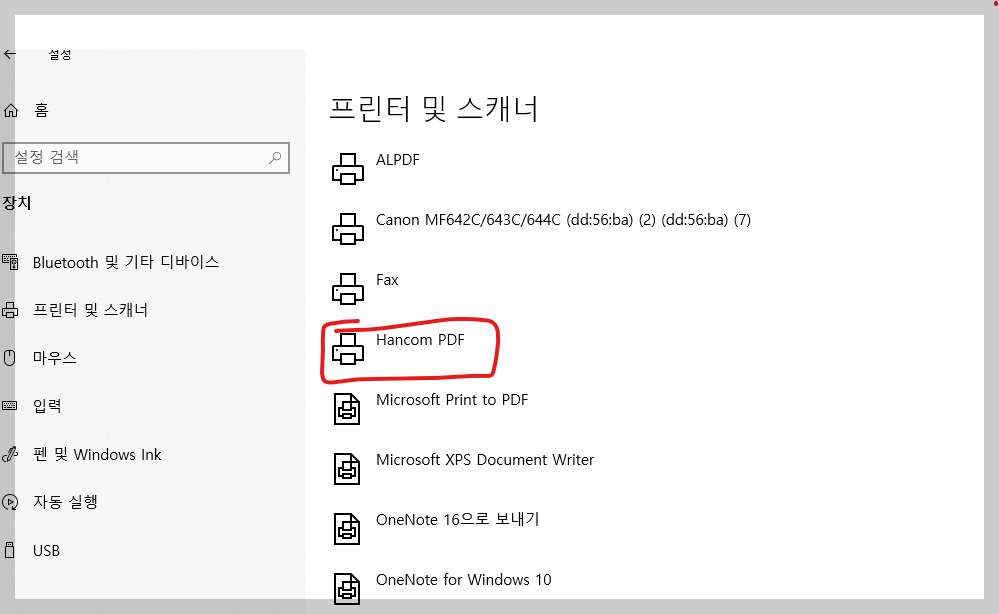Click the OneNote for Windows 10 icon
Viewport: 999px width, 614px height.
[x=347, y=589]
